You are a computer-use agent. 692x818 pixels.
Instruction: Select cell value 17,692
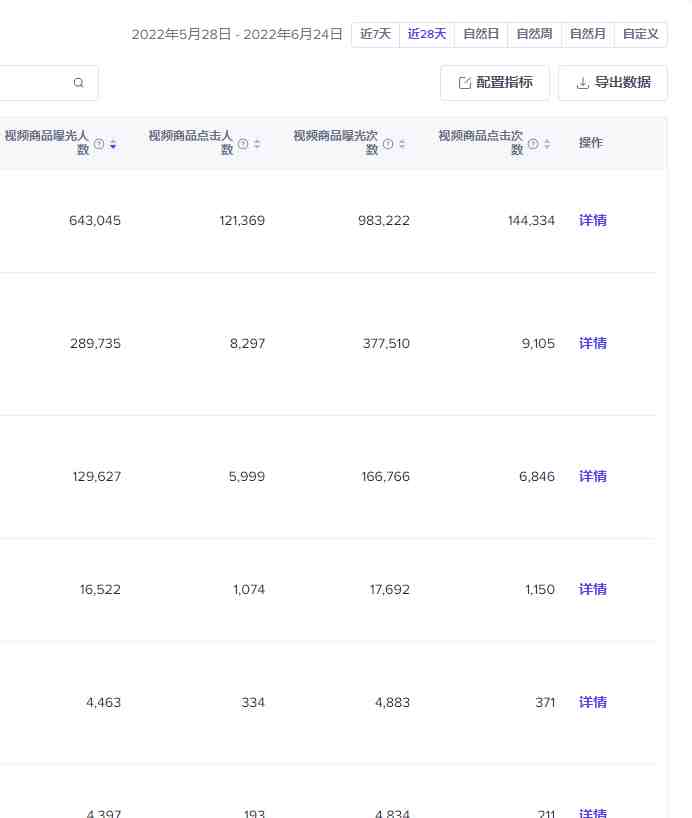click(x=390, y=590)
